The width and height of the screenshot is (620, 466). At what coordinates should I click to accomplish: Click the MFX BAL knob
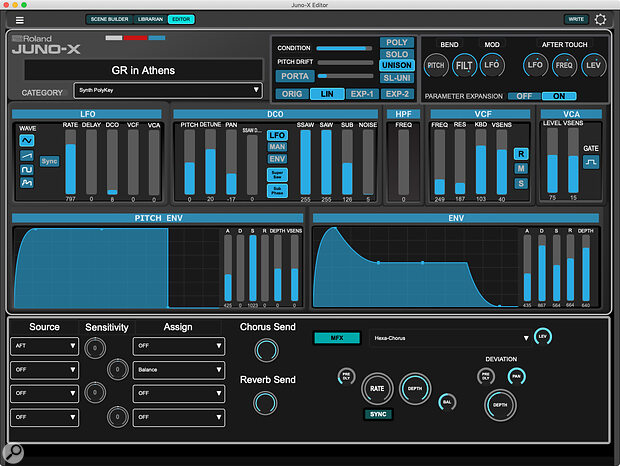pyautogui.click(x=447, y=402)
